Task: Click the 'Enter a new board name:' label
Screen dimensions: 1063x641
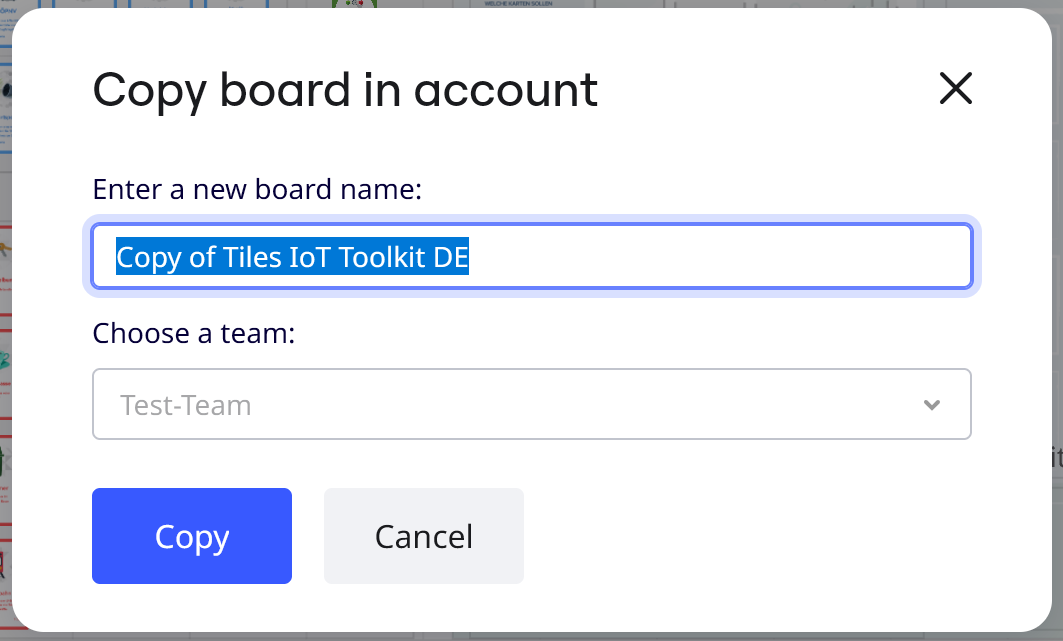Action: point(257,189)
